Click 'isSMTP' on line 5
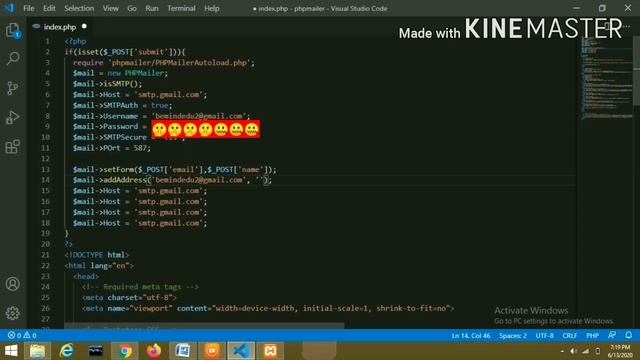The height and width of the screenshot is (360, 640). [117, 84]
